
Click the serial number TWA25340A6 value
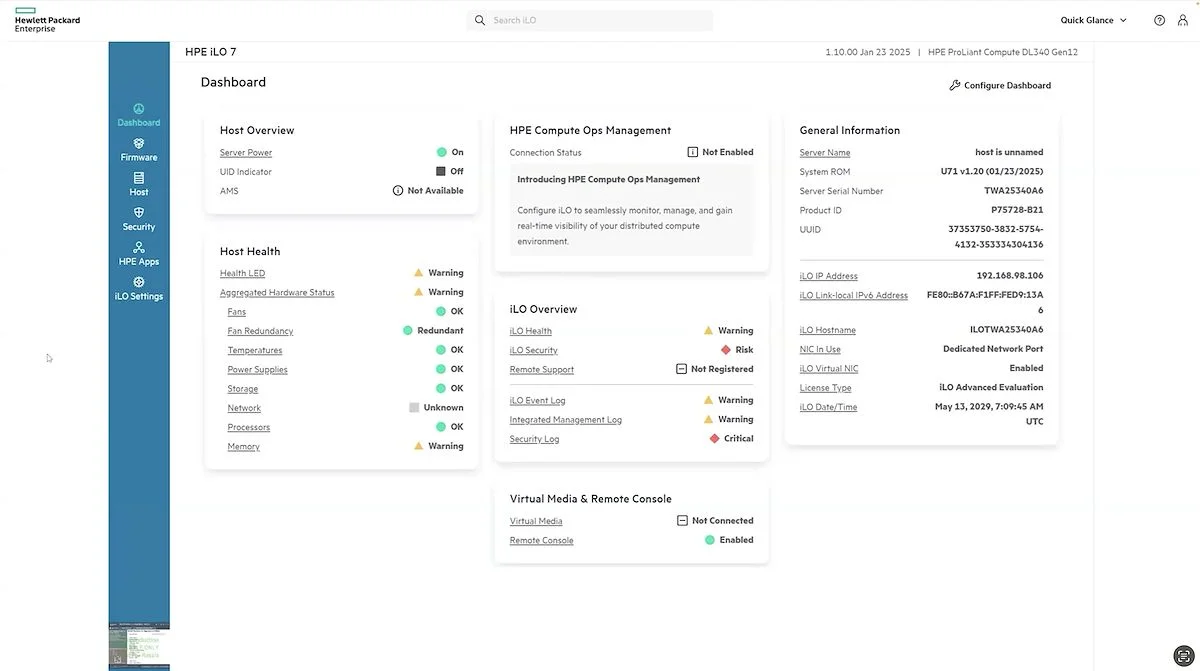coord(1013,190)
